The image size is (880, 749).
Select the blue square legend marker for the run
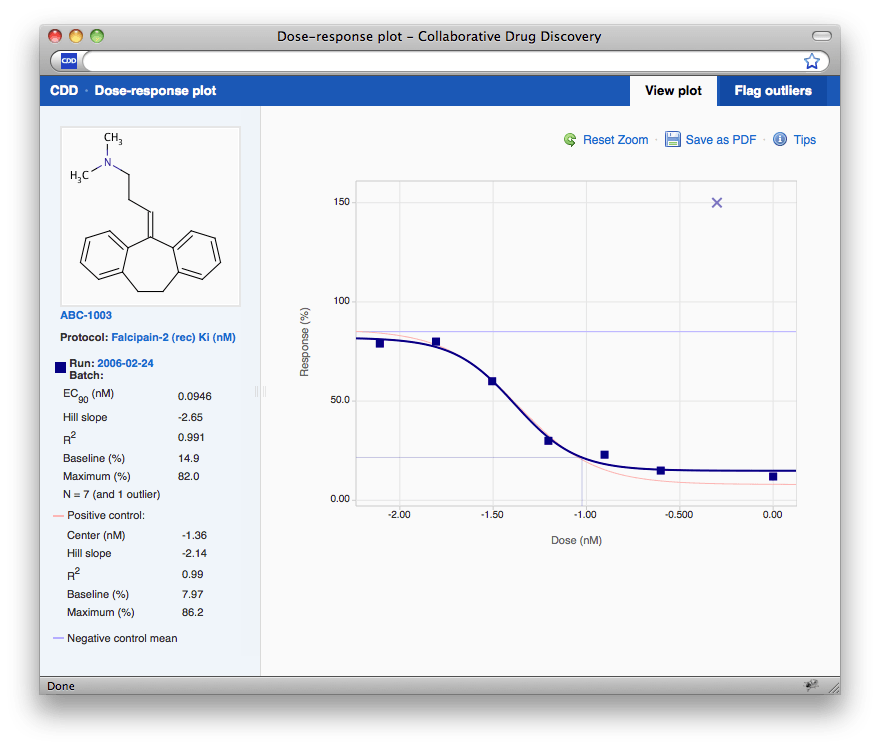[60, 367]
